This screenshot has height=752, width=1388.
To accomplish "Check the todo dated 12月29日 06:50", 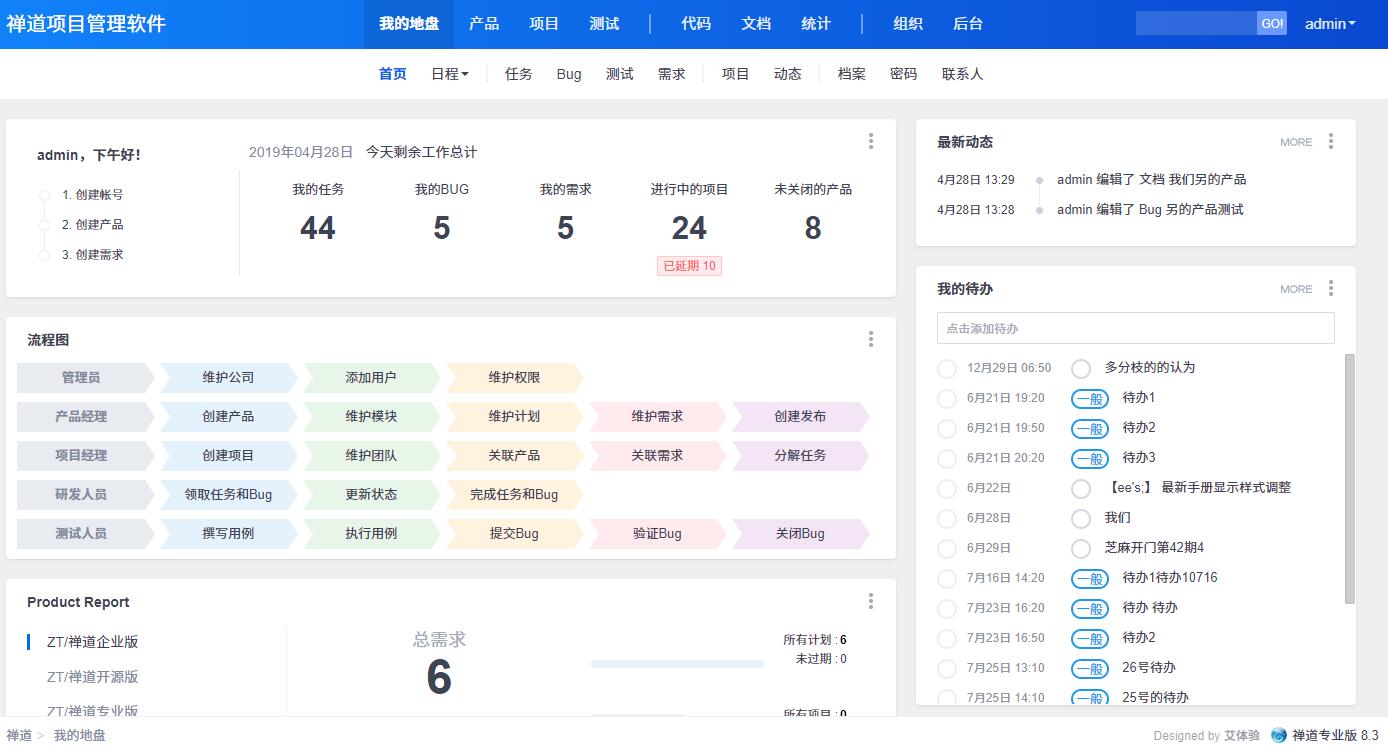I will 947,368.
